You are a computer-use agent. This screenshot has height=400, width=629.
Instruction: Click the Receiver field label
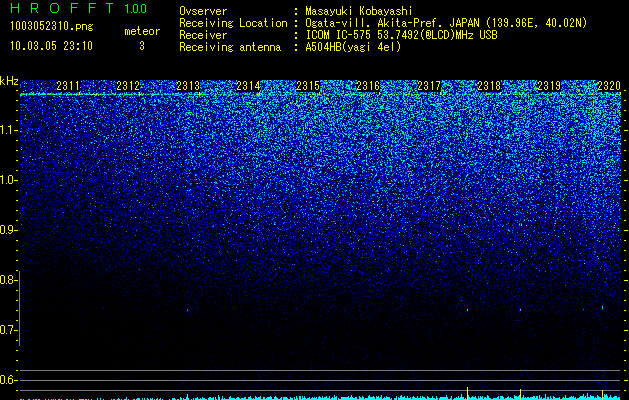203,35
